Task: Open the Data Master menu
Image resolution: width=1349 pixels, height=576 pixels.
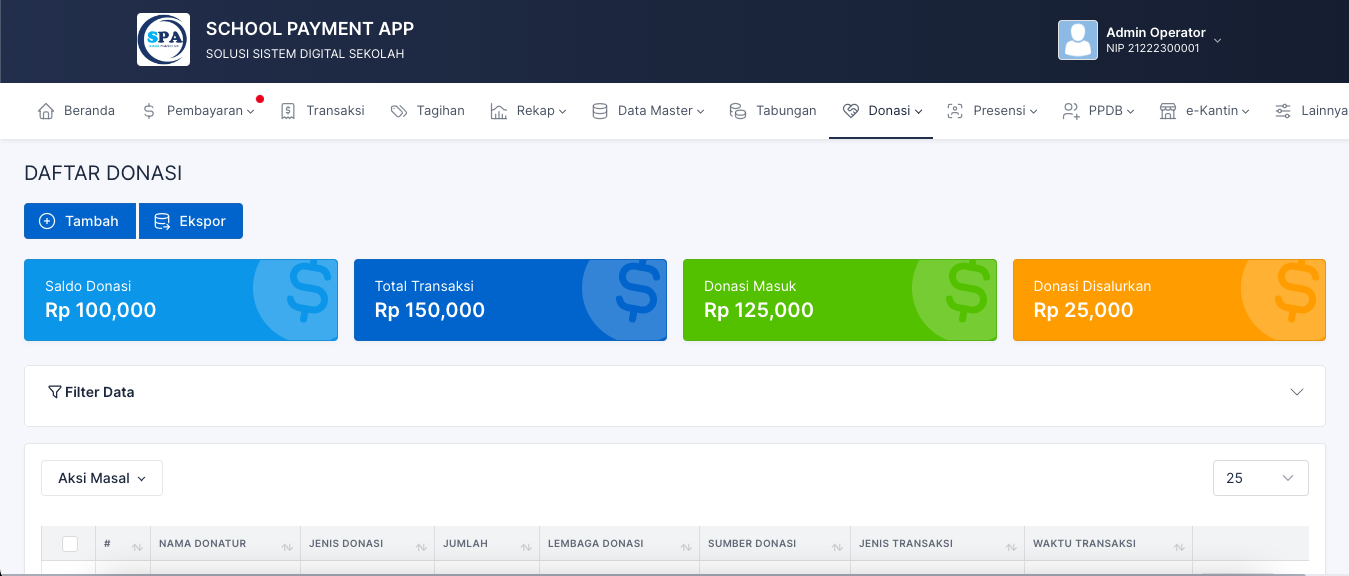Action: [648, 111]
